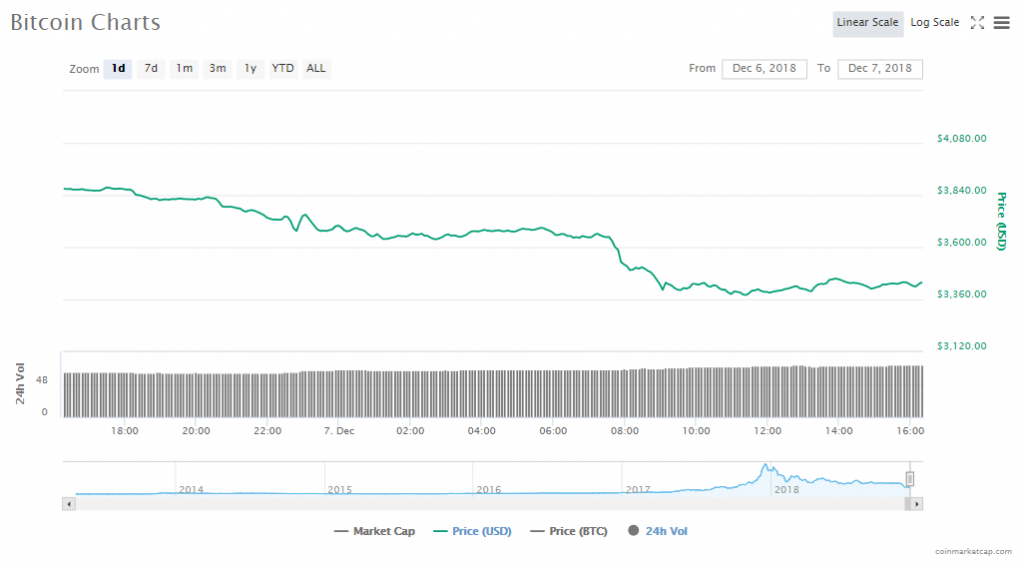Screen dimensions: 1024x564
Task: Click the navigator range handle near 2018
Action: click(x=910, y=479)
